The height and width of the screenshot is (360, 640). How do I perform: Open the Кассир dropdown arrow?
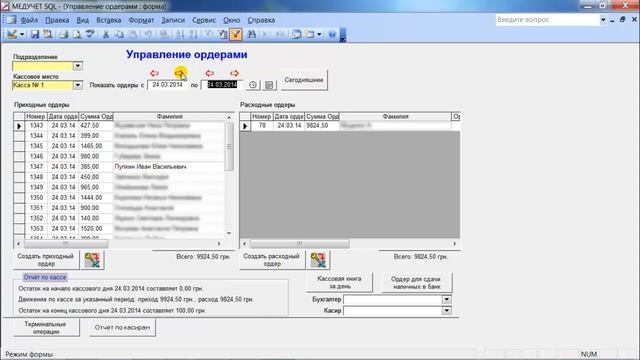point(447,311)
